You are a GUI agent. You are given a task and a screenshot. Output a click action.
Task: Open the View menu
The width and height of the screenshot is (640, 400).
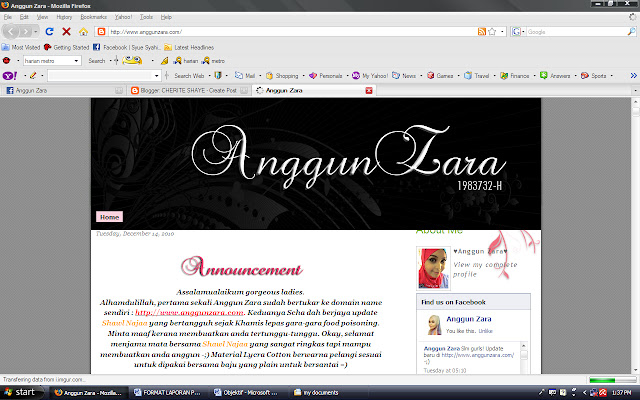(x=42, y=17)
